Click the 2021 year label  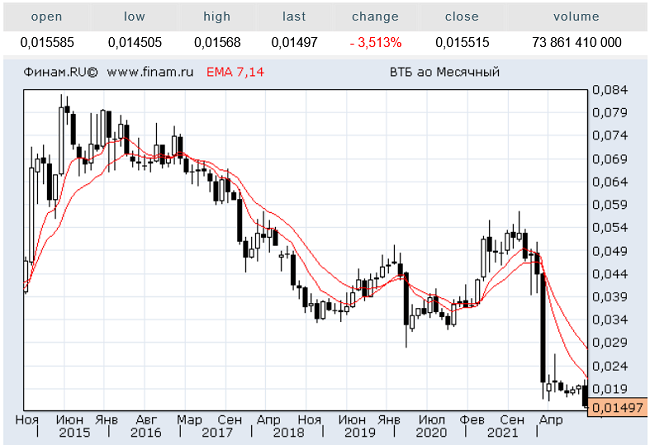502,433
